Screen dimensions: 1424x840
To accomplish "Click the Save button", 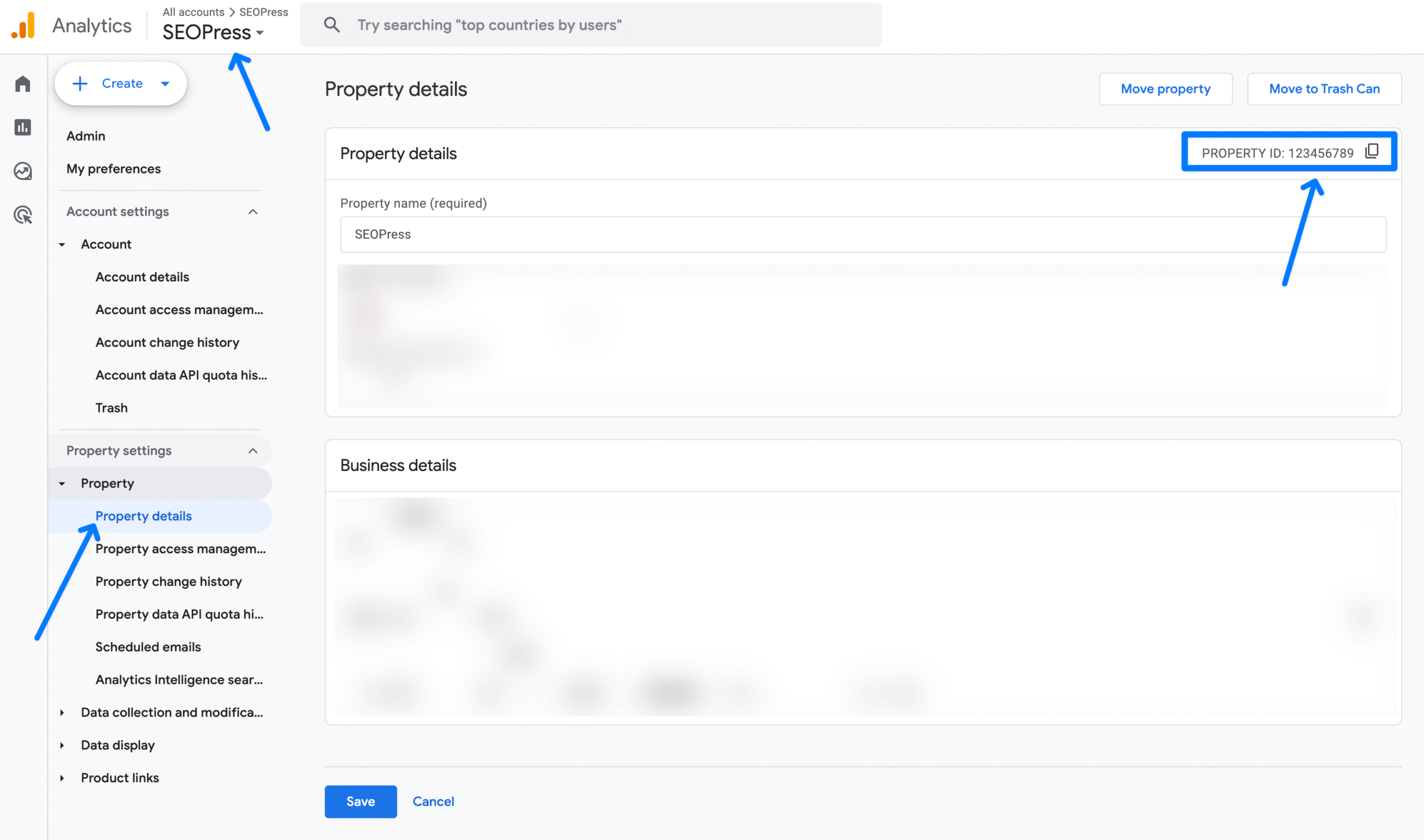I will pyautogui.click(x=360, y=802).
